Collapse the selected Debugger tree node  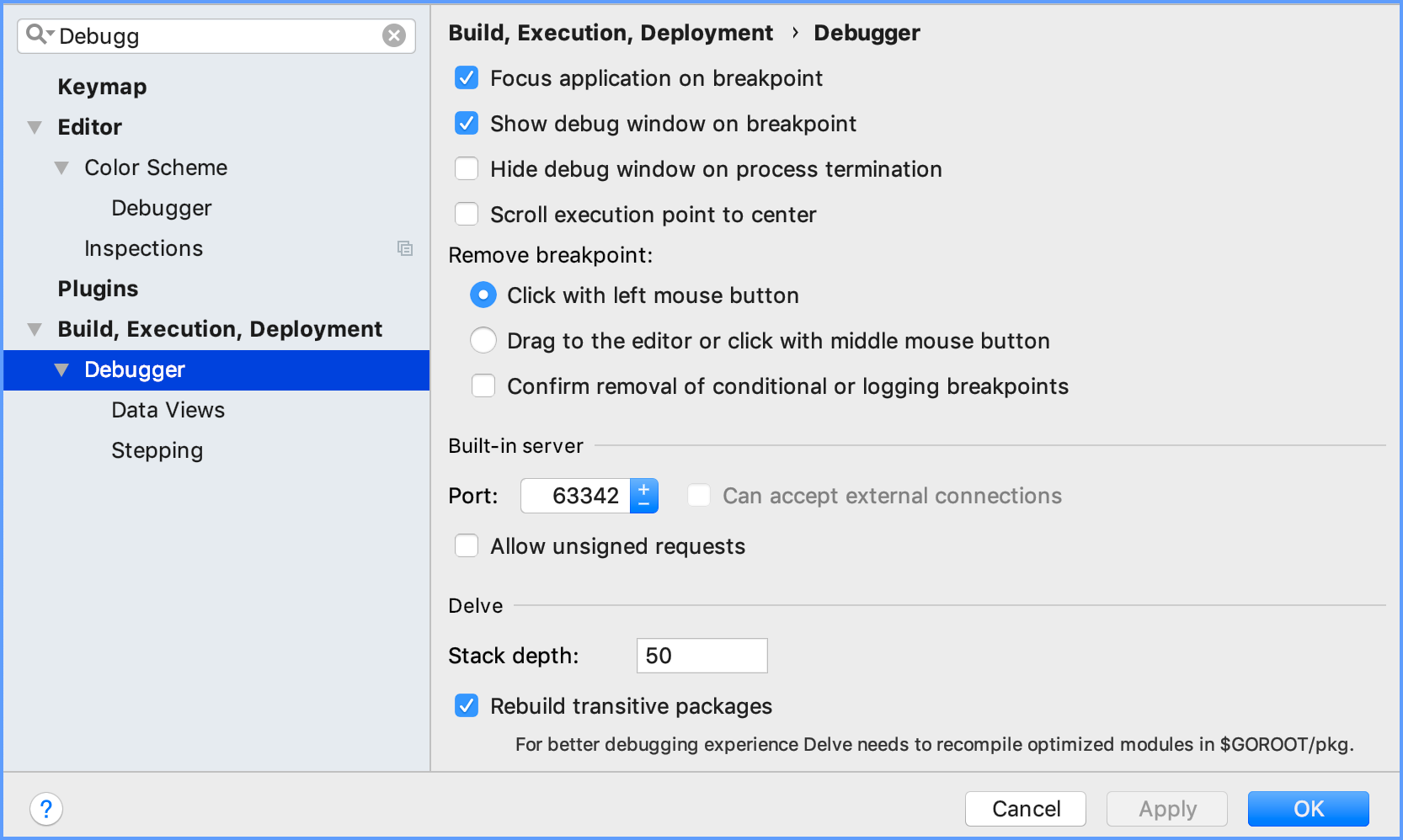coord(61,369)
